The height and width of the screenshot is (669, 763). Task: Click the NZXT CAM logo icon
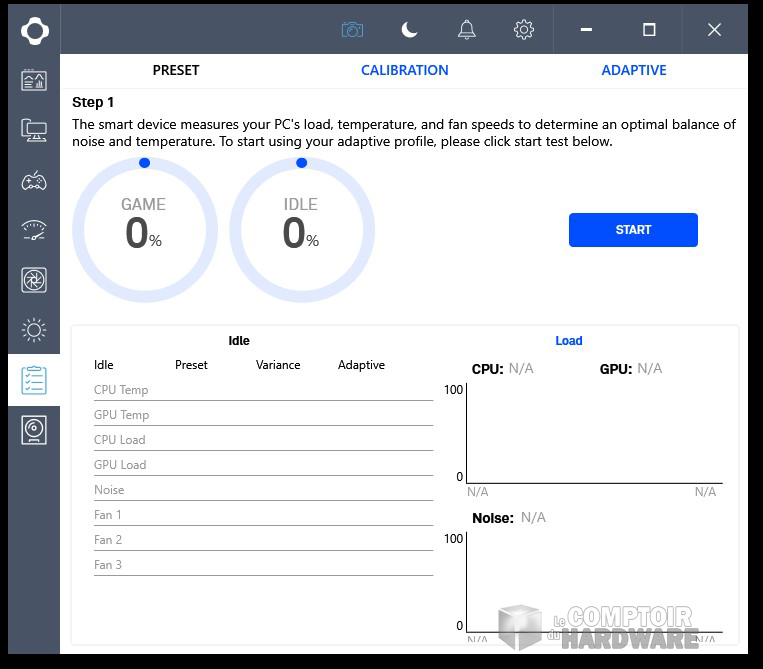(x=34, y=30)
